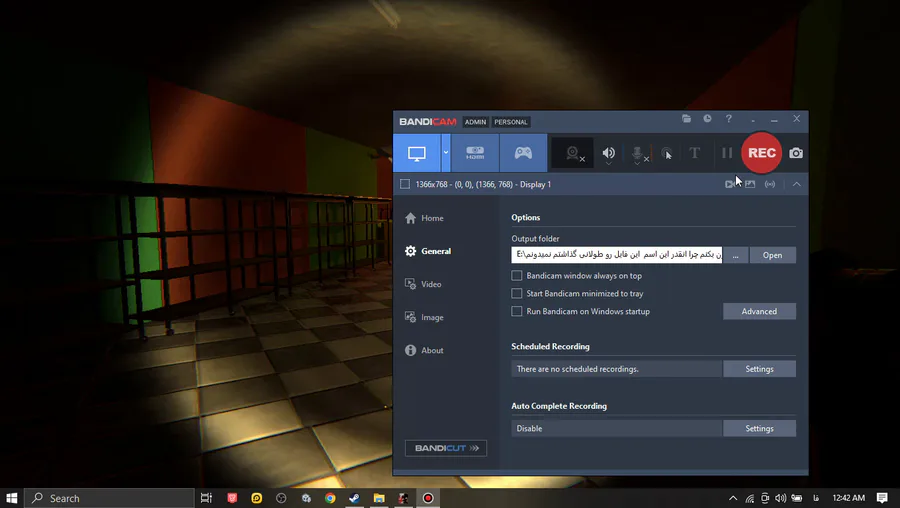Toggle the webcam overlay icon
Screen dimensions: 900x508
(574, 153)
